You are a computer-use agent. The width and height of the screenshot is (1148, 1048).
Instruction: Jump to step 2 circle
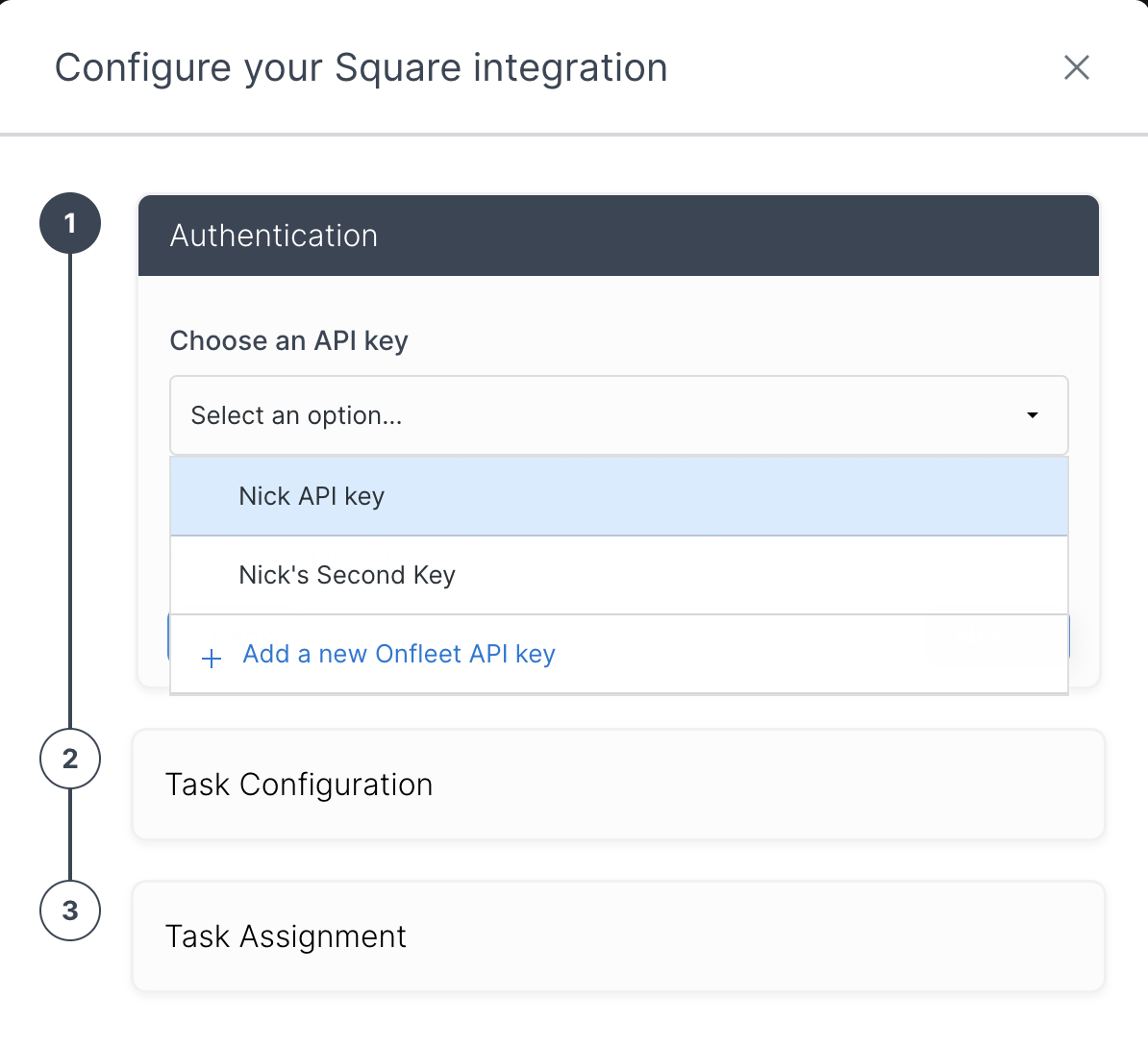point(70,759)
